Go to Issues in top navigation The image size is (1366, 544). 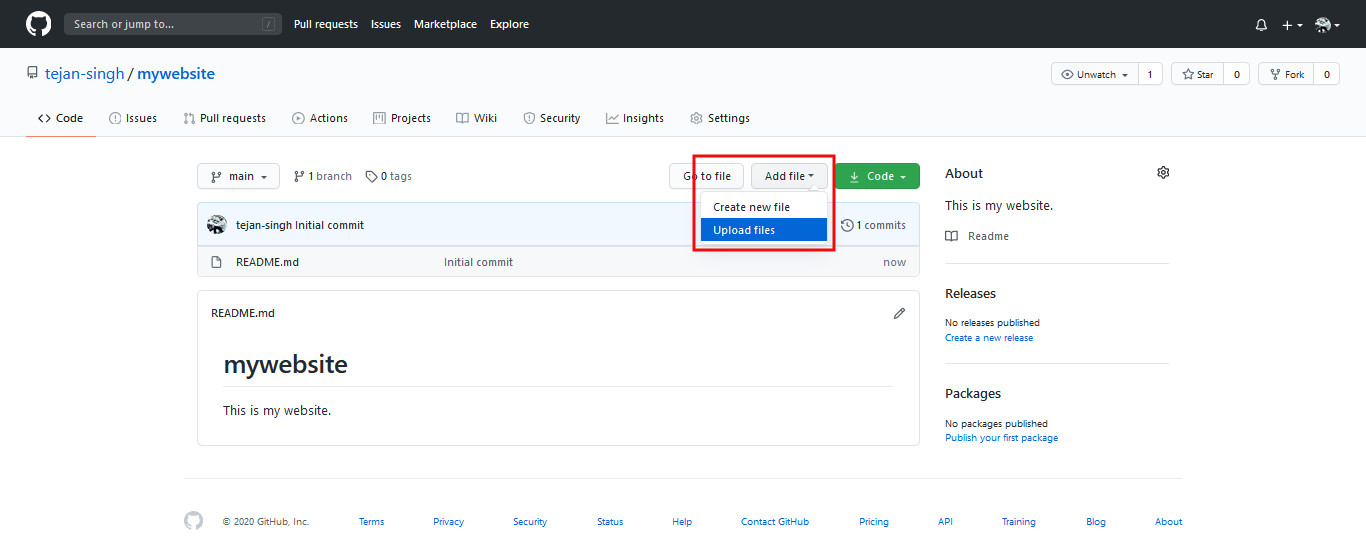(x=386, y=24)
